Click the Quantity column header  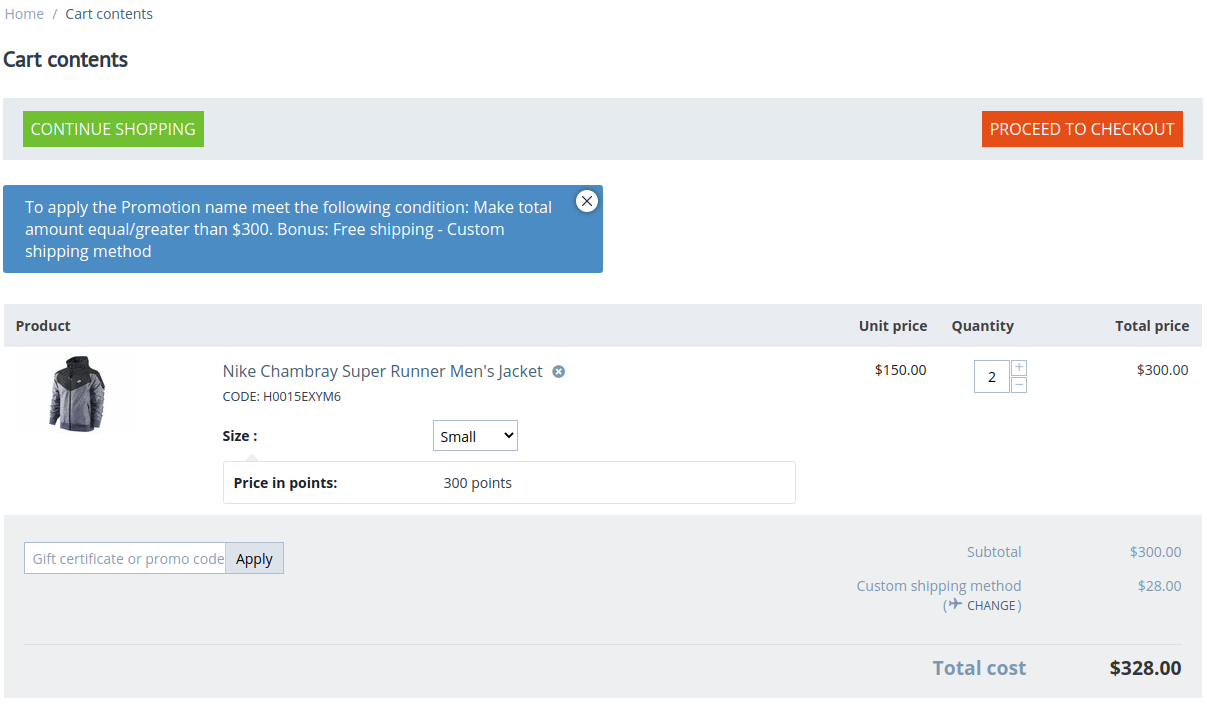(x=983, y=326)
